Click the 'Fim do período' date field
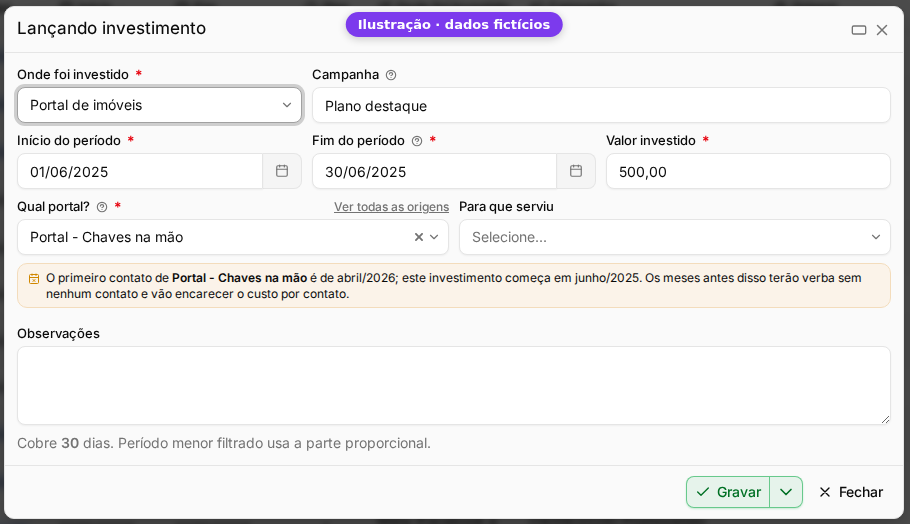 (x=434, y=171)
